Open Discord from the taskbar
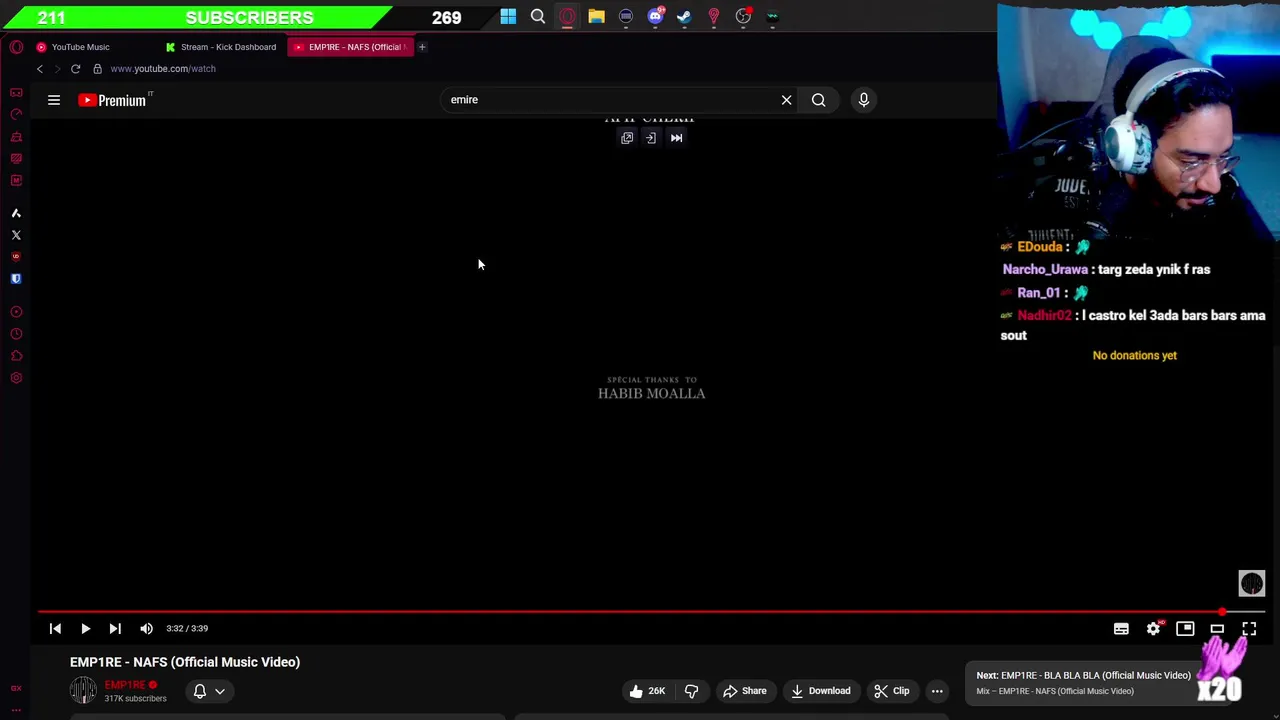1280x720 pixels. (x=655, y=16)
